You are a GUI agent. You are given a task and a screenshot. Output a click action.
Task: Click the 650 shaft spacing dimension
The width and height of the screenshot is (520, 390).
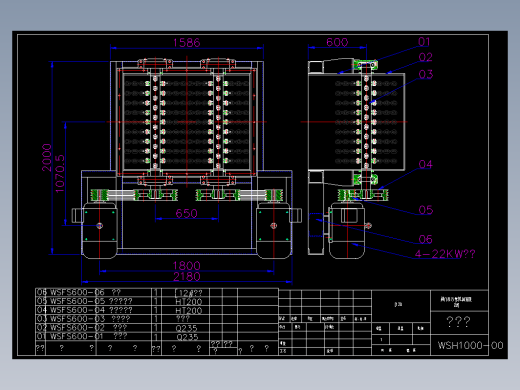[186, 213]
